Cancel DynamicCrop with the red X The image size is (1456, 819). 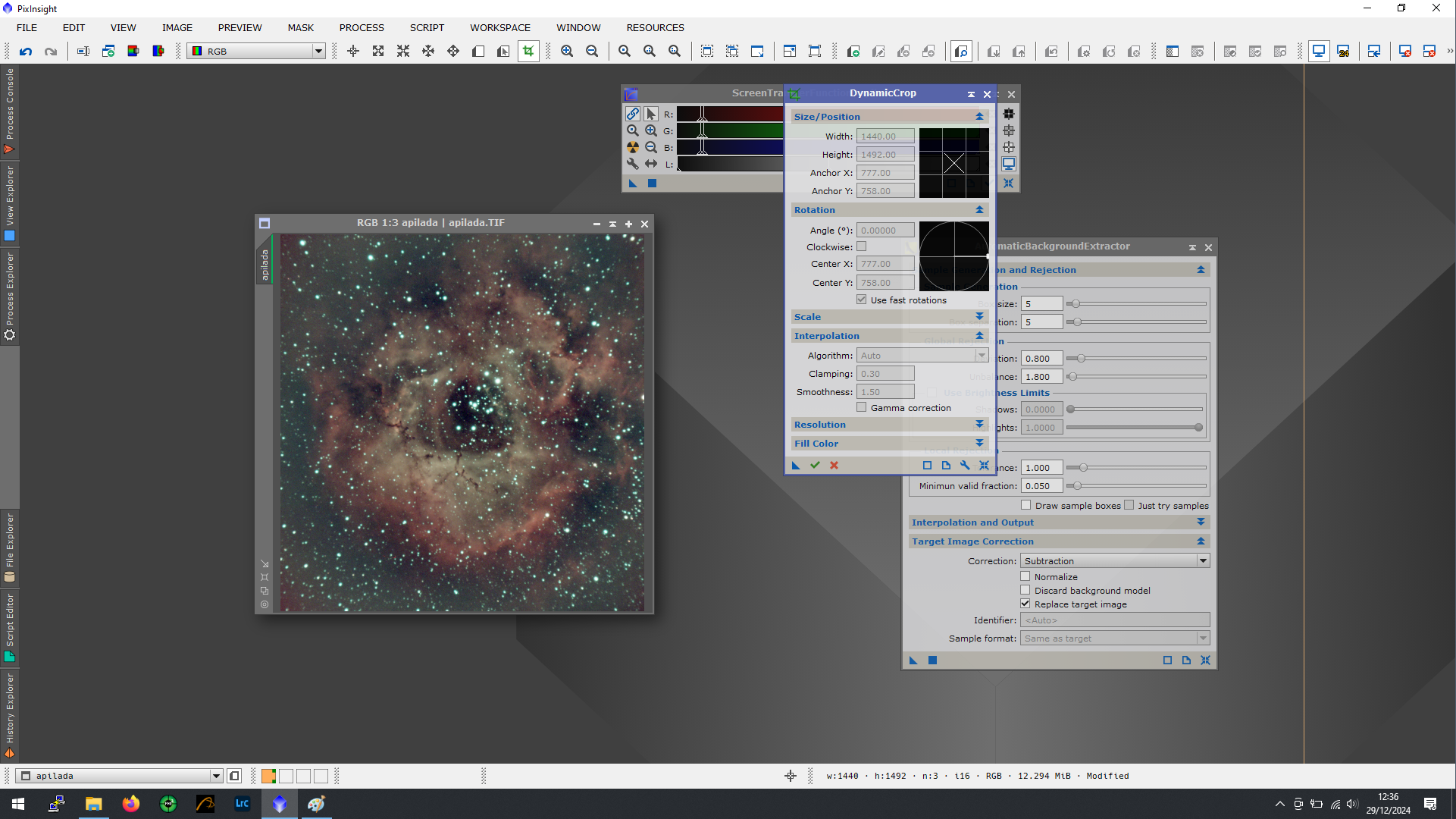pos(834,466)
